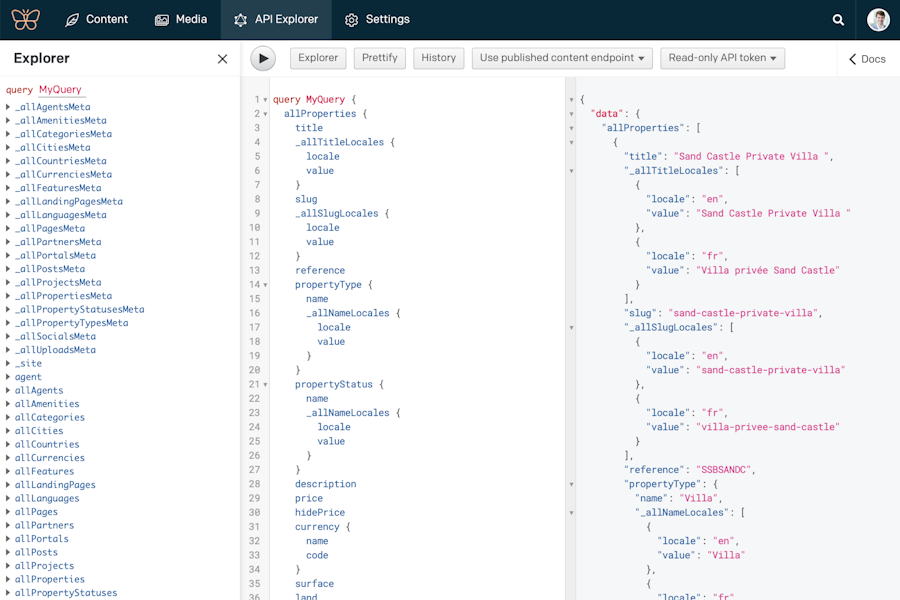This screenshot has width=900, height=600.
Task: Open the Content tab
Action: click(x=97, y=19)
